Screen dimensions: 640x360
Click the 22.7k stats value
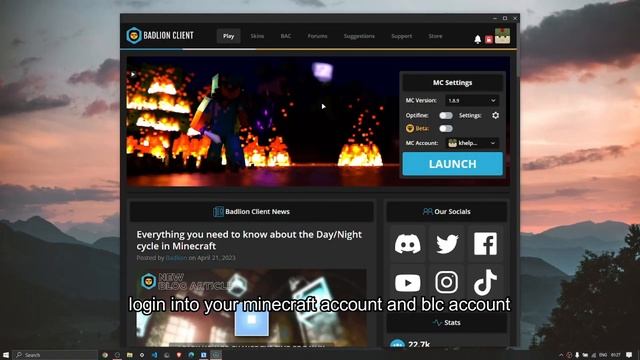coord(419,344)
